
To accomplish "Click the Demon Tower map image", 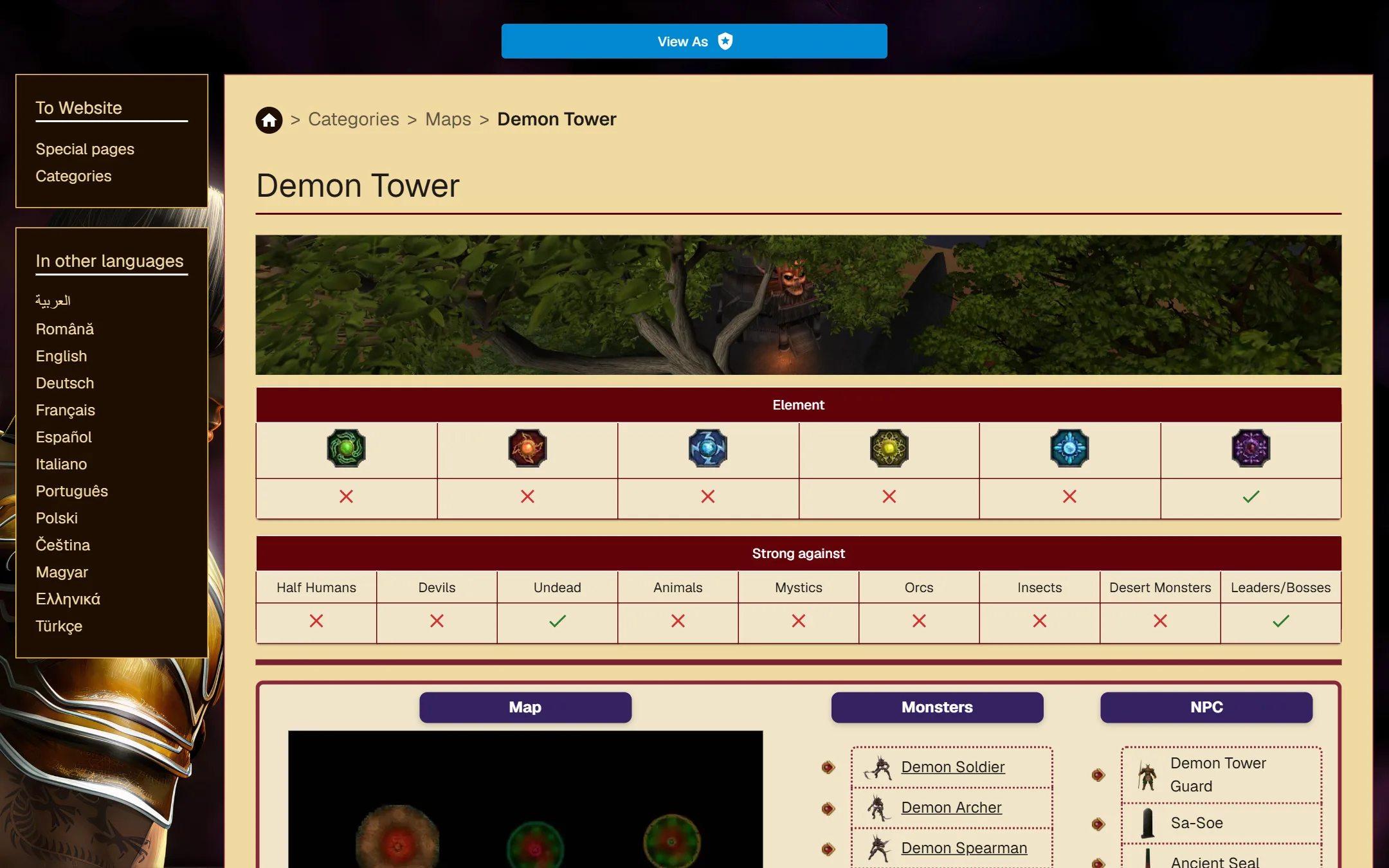I will [x=525, y=799].
